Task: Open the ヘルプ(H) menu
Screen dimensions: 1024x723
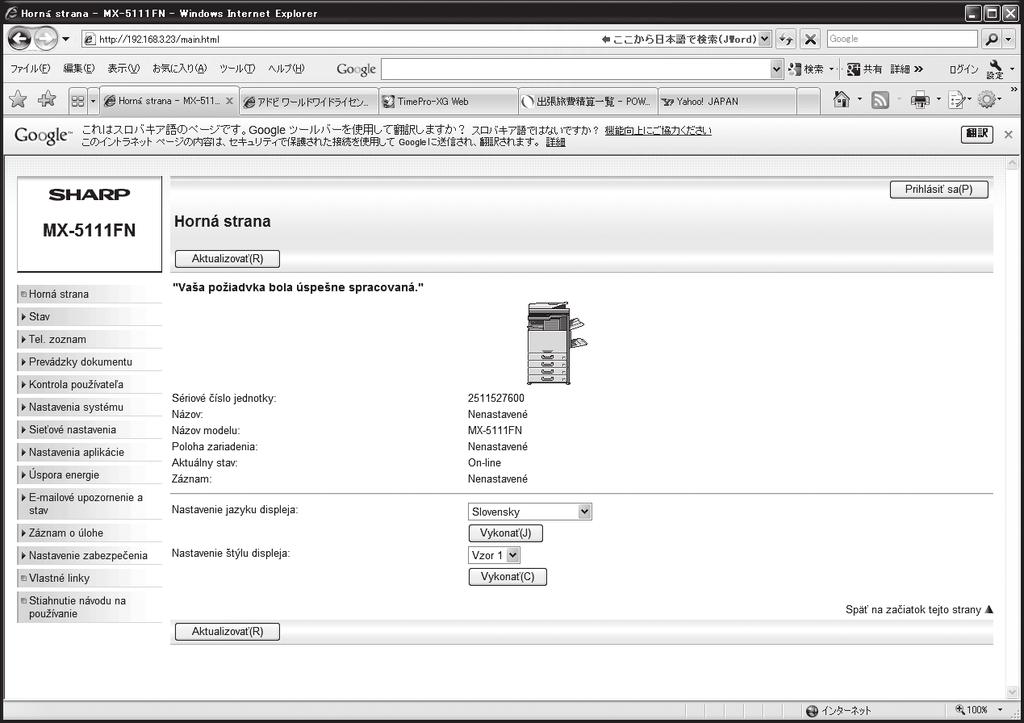Action: [286, 69]
